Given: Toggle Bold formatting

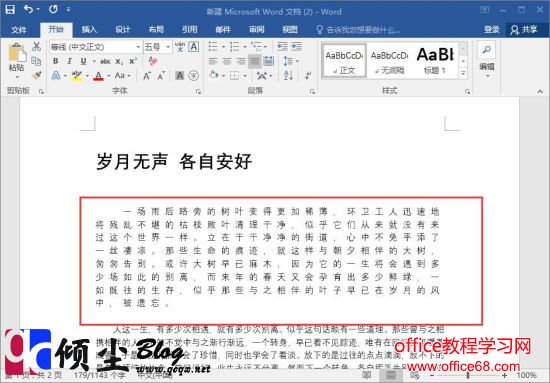Looking at the screenshot, I should point(55,61).
